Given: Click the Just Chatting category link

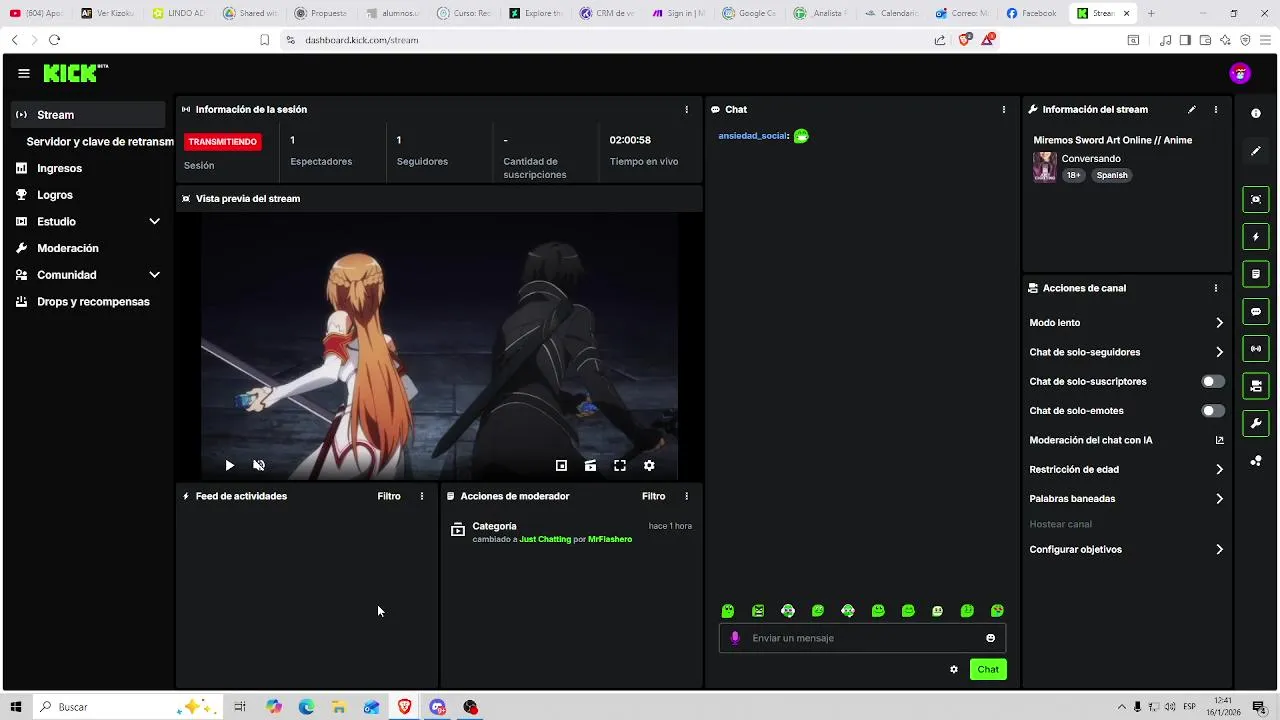Looking at the screenshot, I should coord(545,539).
